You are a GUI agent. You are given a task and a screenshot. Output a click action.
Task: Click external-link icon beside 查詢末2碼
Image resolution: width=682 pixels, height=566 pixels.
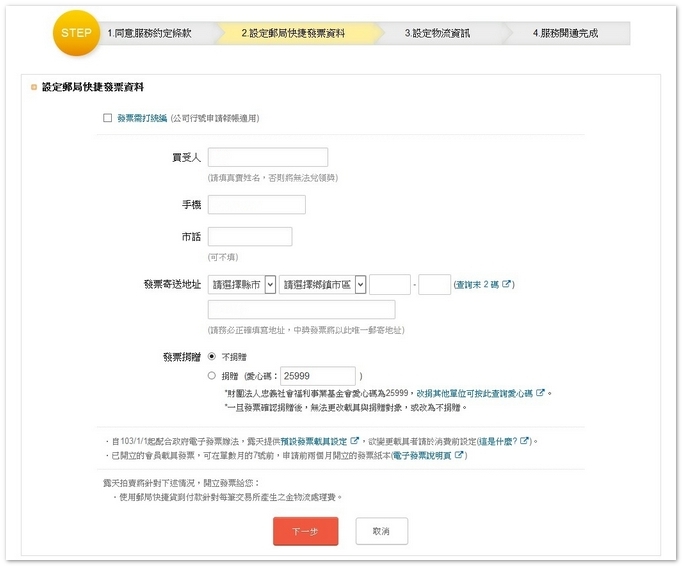click(507, 285)
